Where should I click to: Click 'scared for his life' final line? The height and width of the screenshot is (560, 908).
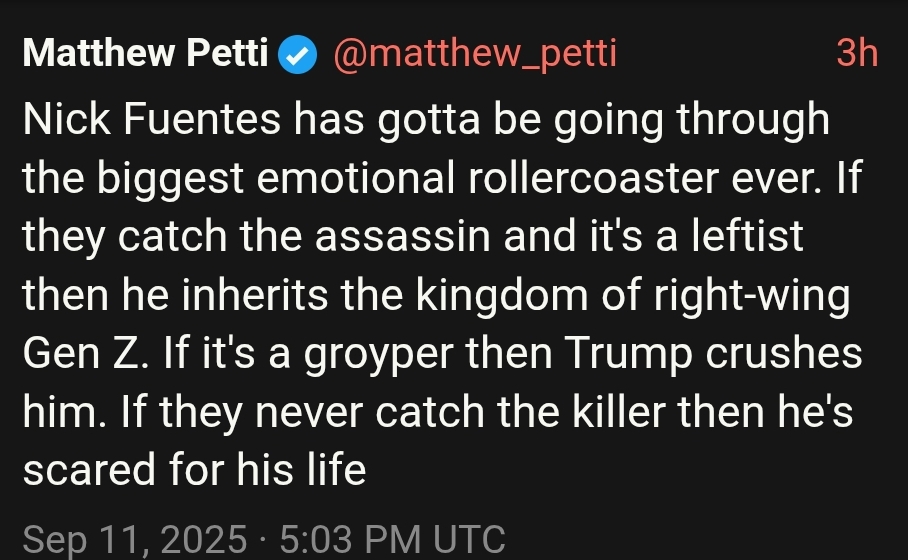click(195, 470)
